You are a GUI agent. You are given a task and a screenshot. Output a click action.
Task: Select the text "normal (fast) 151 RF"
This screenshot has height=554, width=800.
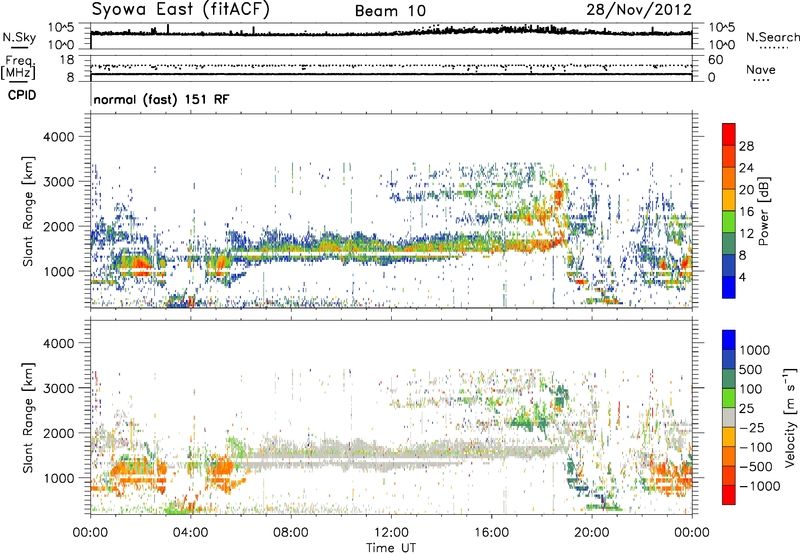[161, 99]
